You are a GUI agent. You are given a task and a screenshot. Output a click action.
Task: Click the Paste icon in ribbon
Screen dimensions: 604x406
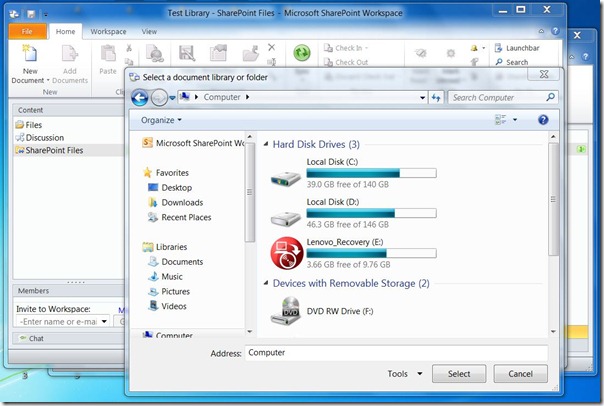click(x=108, y=53)
